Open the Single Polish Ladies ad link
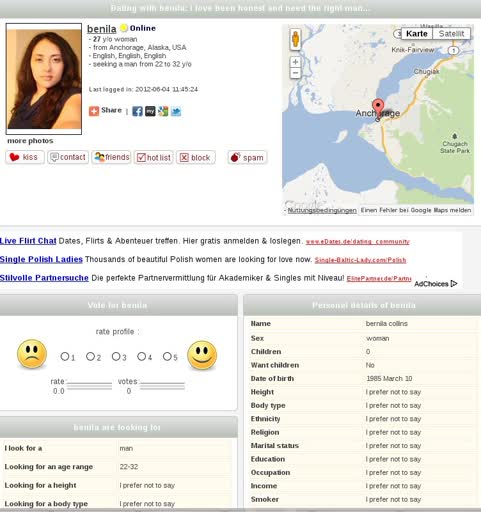 tap(41, 259)
